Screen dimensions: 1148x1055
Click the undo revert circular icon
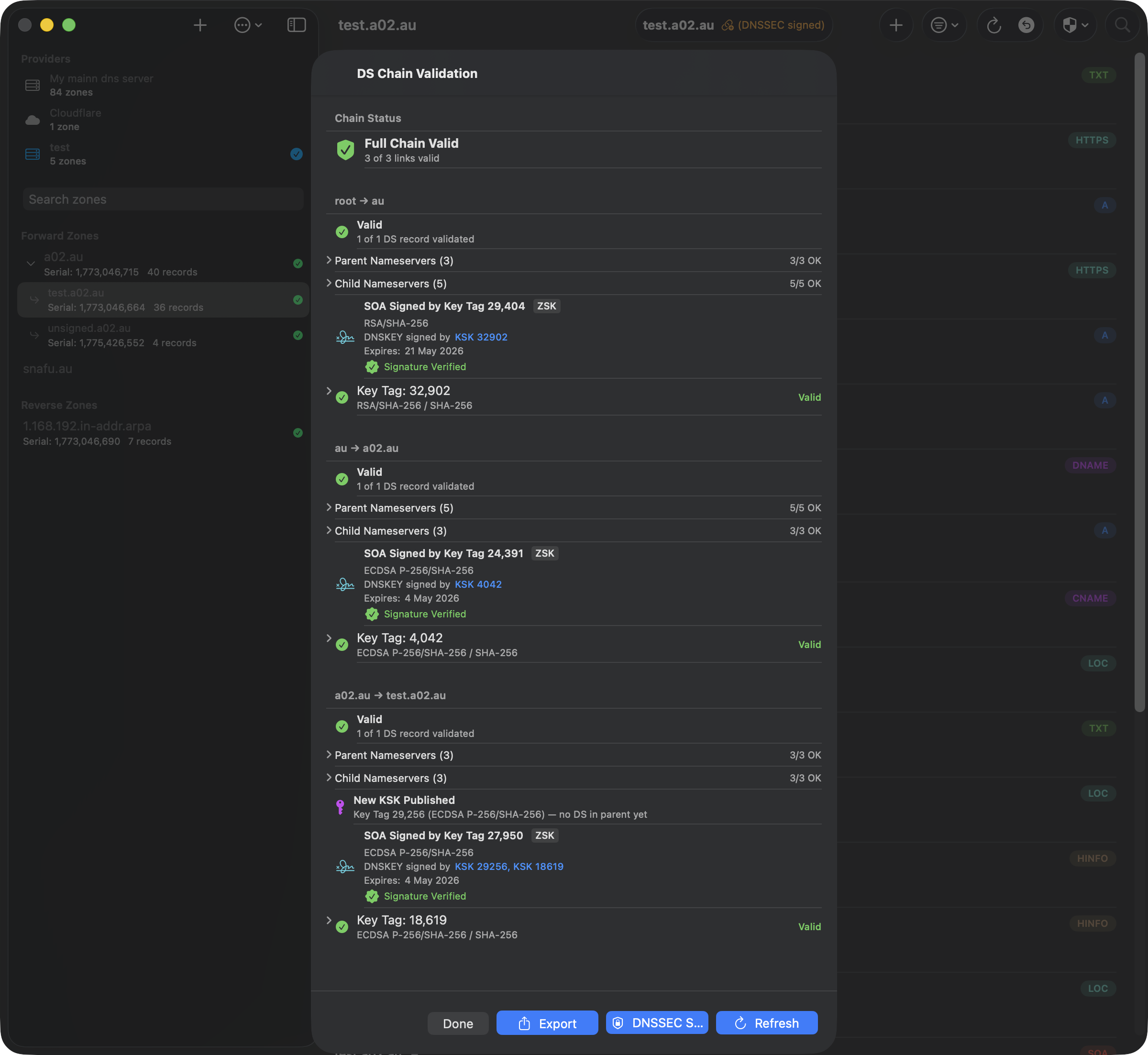[x=1026, y=25]
